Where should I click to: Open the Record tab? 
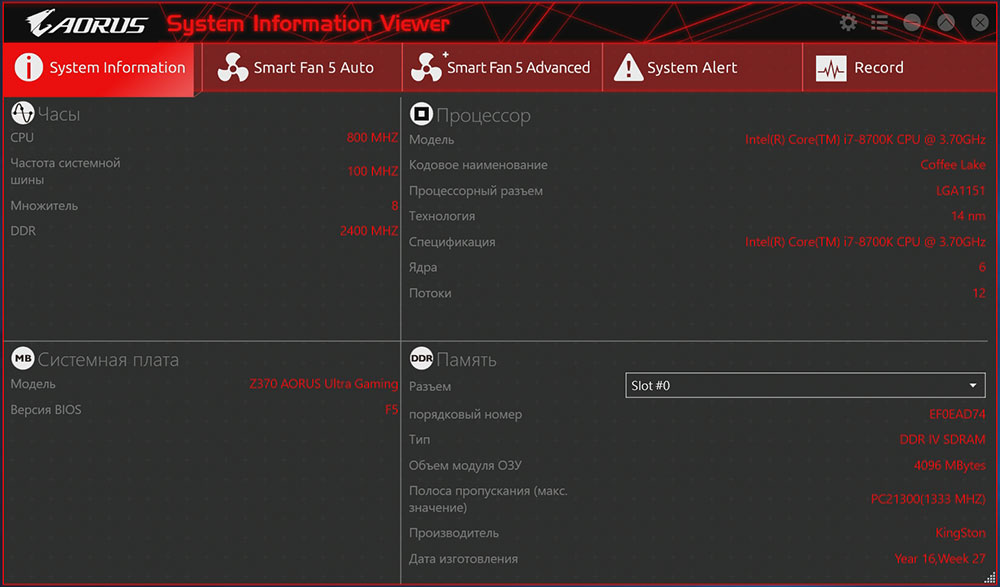pyautogui.click(x=901, y=68)
